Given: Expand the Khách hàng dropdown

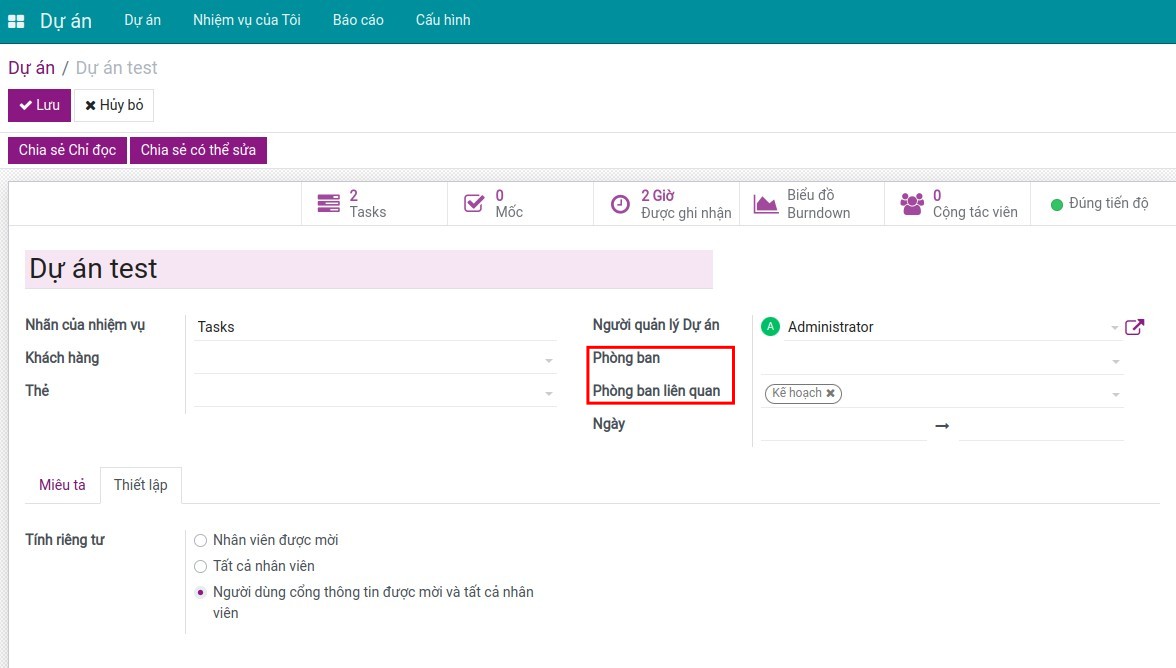Looking at the screenshot, I should tap(548, 361).
